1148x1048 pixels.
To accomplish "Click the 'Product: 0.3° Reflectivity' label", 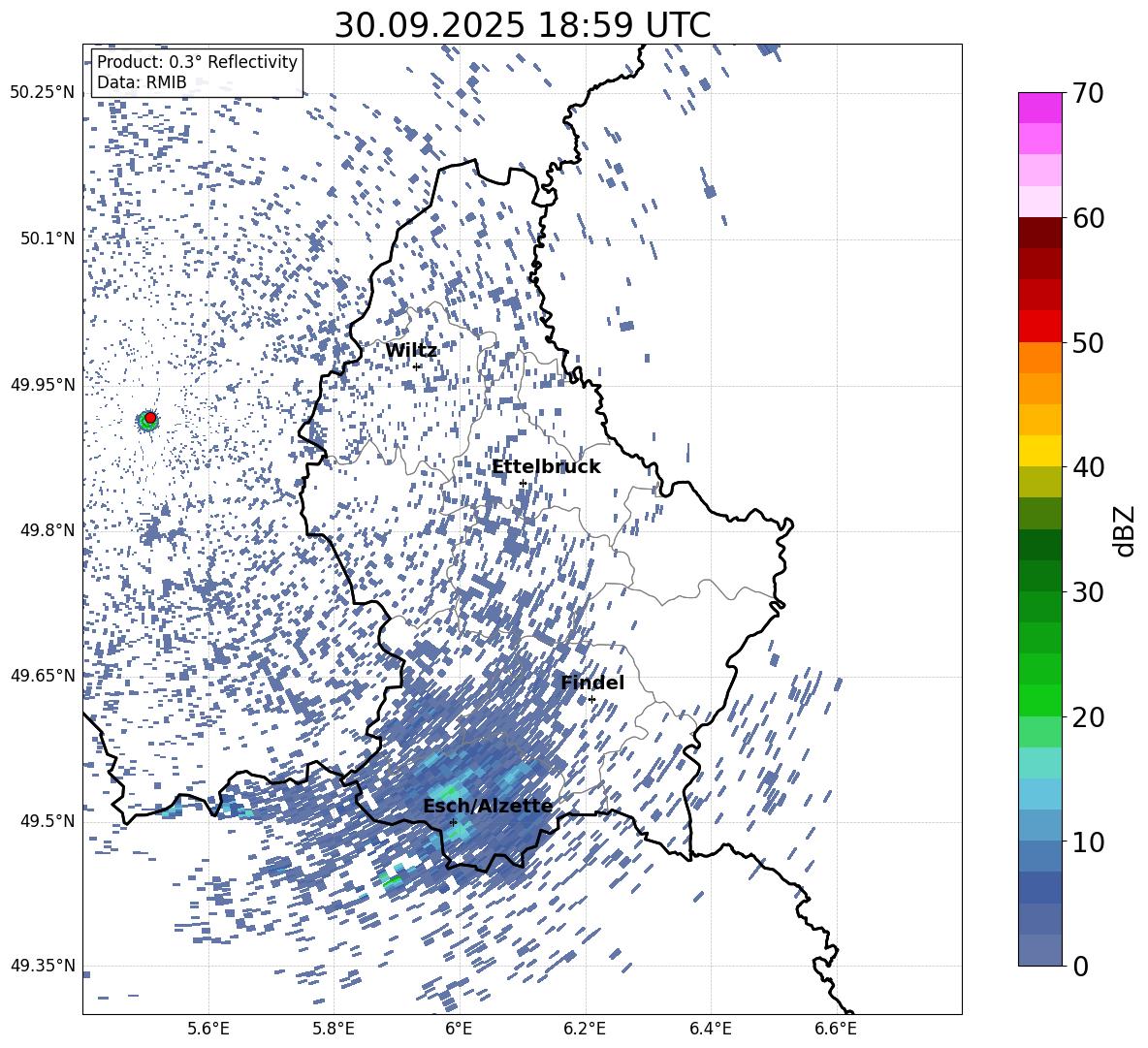I will [197, 62].
